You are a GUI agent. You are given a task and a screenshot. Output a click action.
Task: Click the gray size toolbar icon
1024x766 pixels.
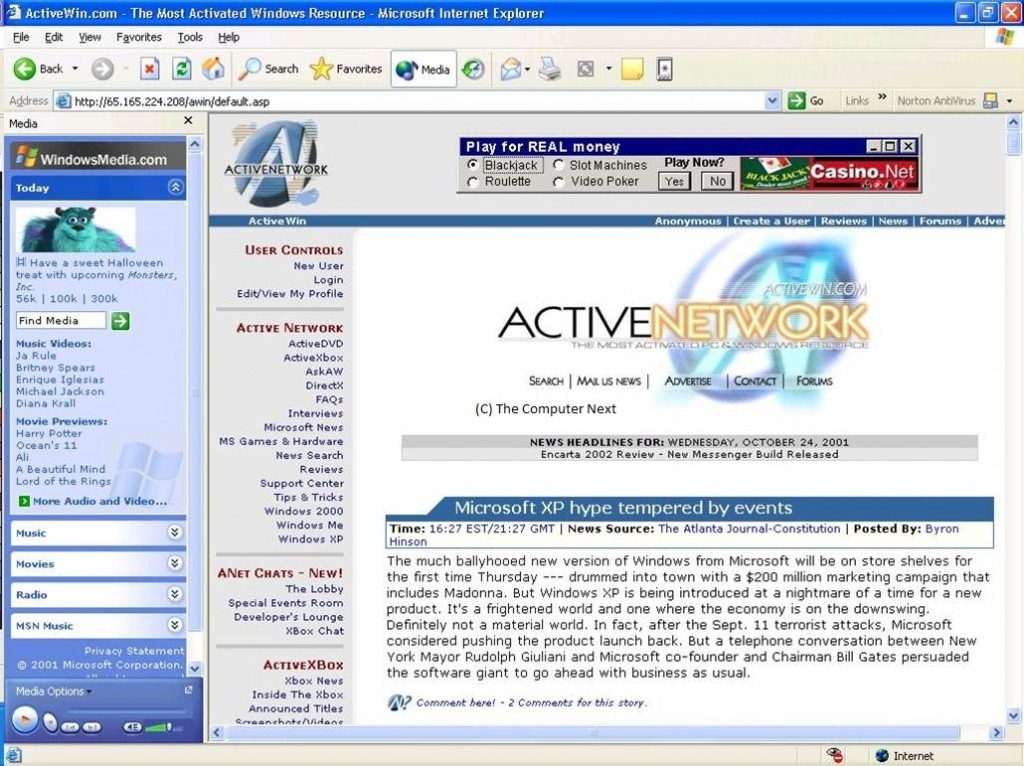586,69
